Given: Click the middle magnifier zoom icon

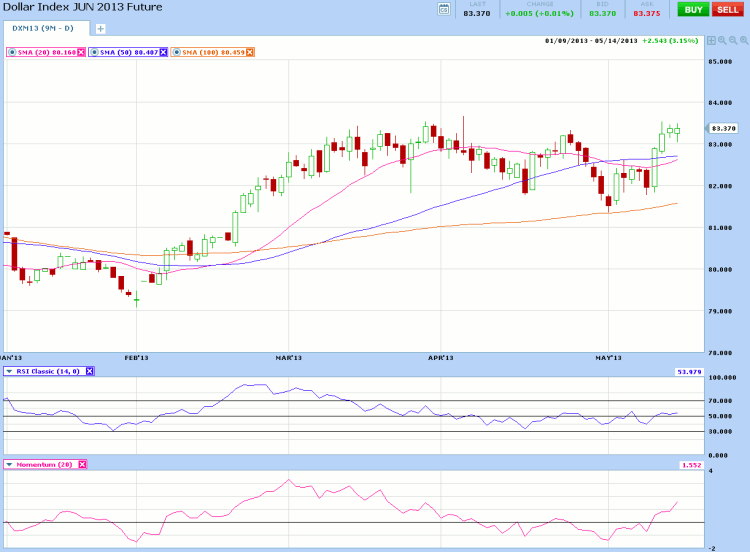Looking at the screenshot, I should point(733,41).
